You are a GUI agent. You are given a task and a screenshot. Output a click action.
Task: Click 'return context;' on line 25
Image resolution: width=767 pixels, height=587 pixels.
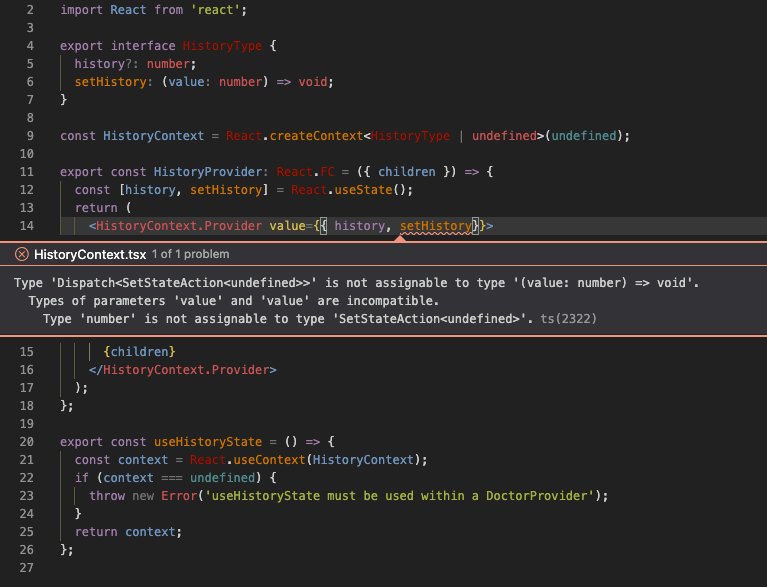[x=128, y=532]
